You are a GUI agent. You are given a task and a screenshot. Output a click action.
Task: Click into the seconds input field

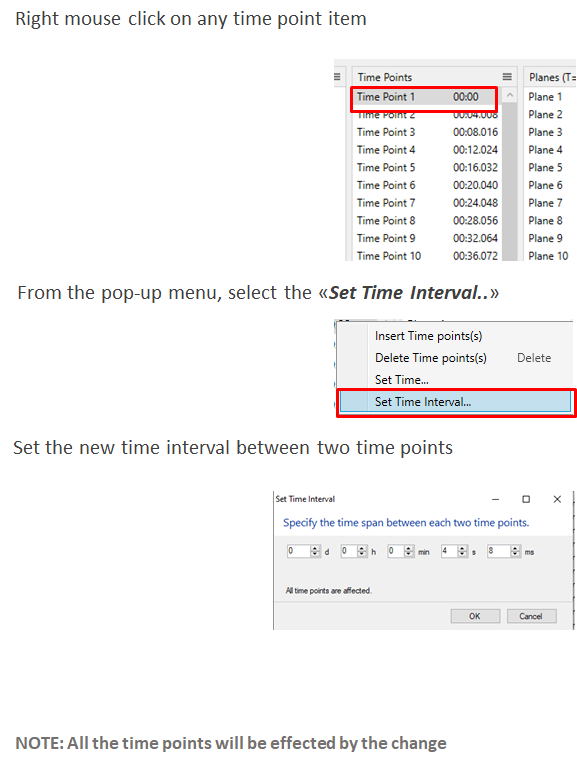(x=449, y=551)
